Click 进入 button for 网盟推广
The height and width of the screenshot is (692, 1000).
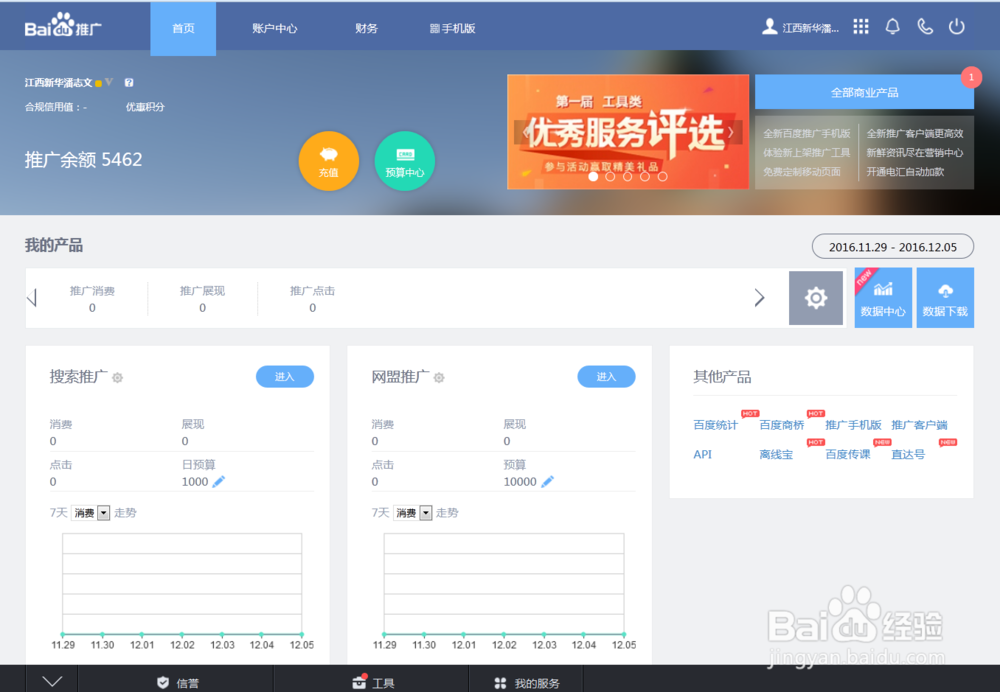pos(606,376)
